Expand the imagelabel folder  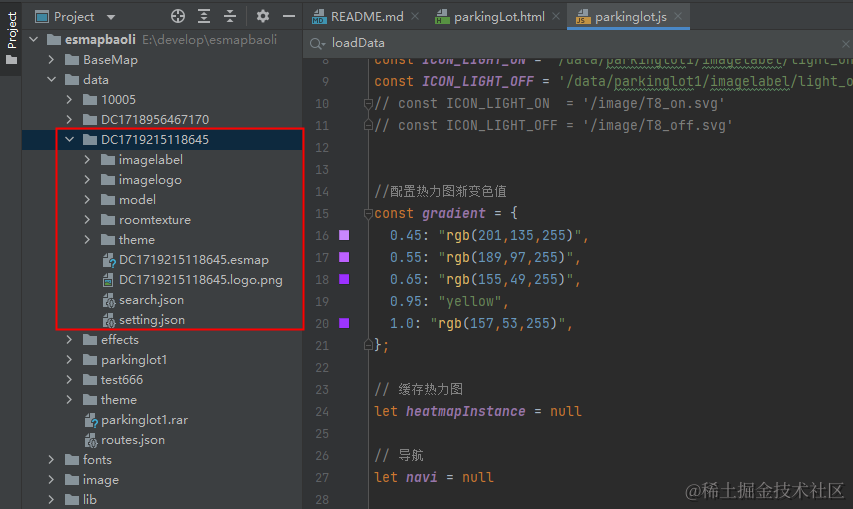tap(87, 160)
